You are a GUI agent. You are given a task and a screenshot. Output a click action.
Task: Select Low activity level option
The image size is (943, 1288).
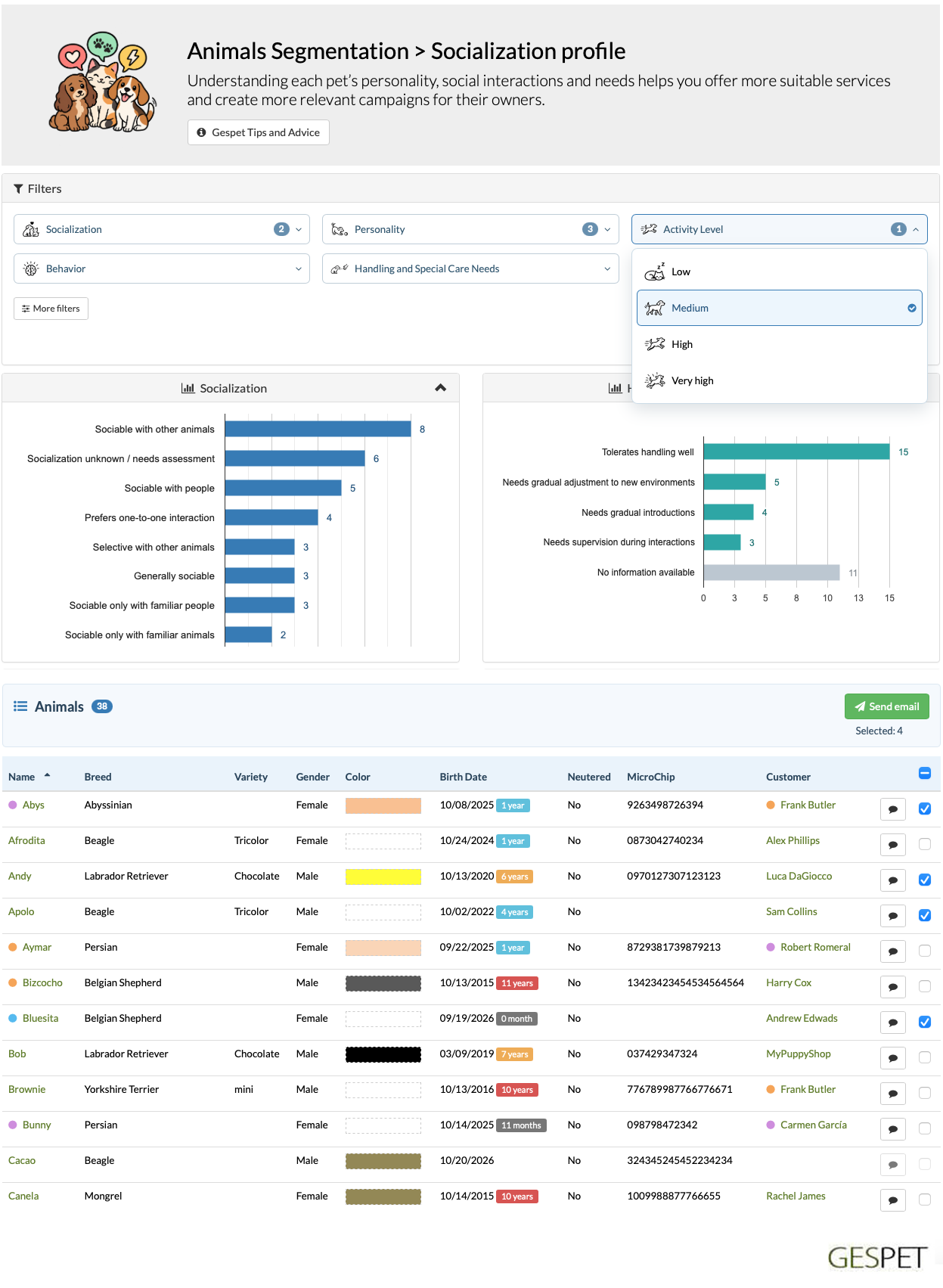click(779, 272)
